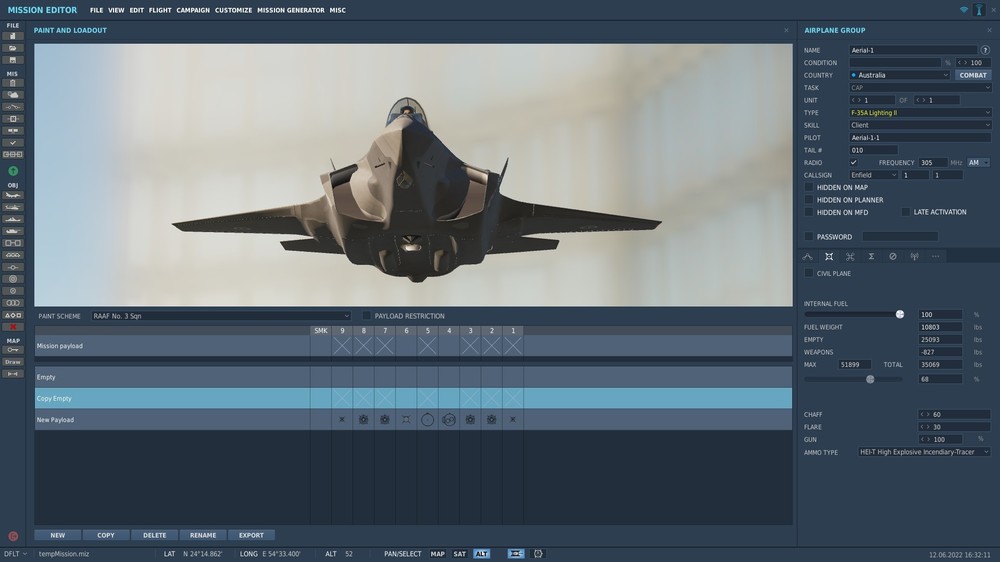Click the settings gear icon in status bar
The height and width of the screenshot is (562, 1000).
538,554
